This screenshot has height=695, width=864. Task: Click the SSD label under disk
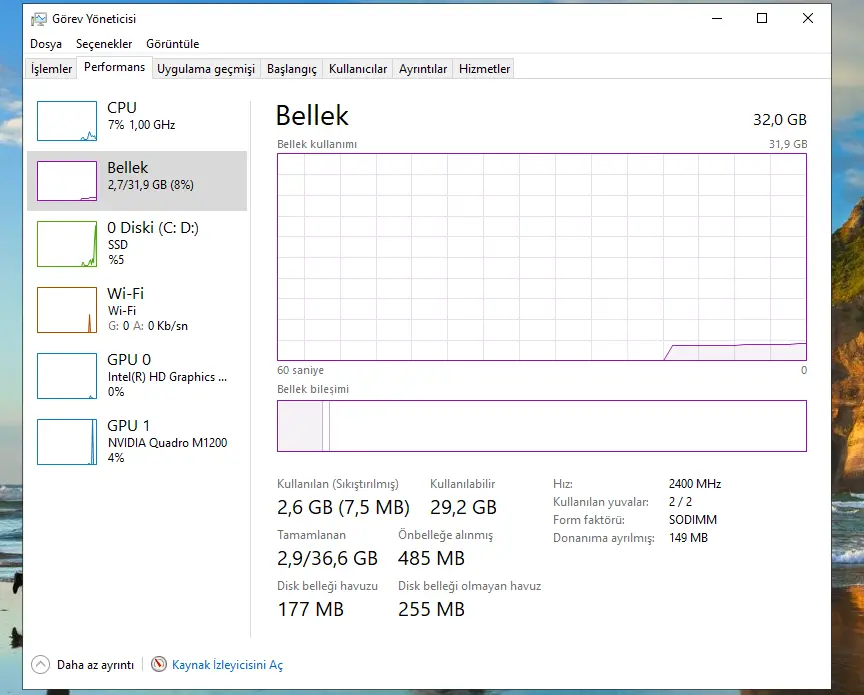point(117,245)
